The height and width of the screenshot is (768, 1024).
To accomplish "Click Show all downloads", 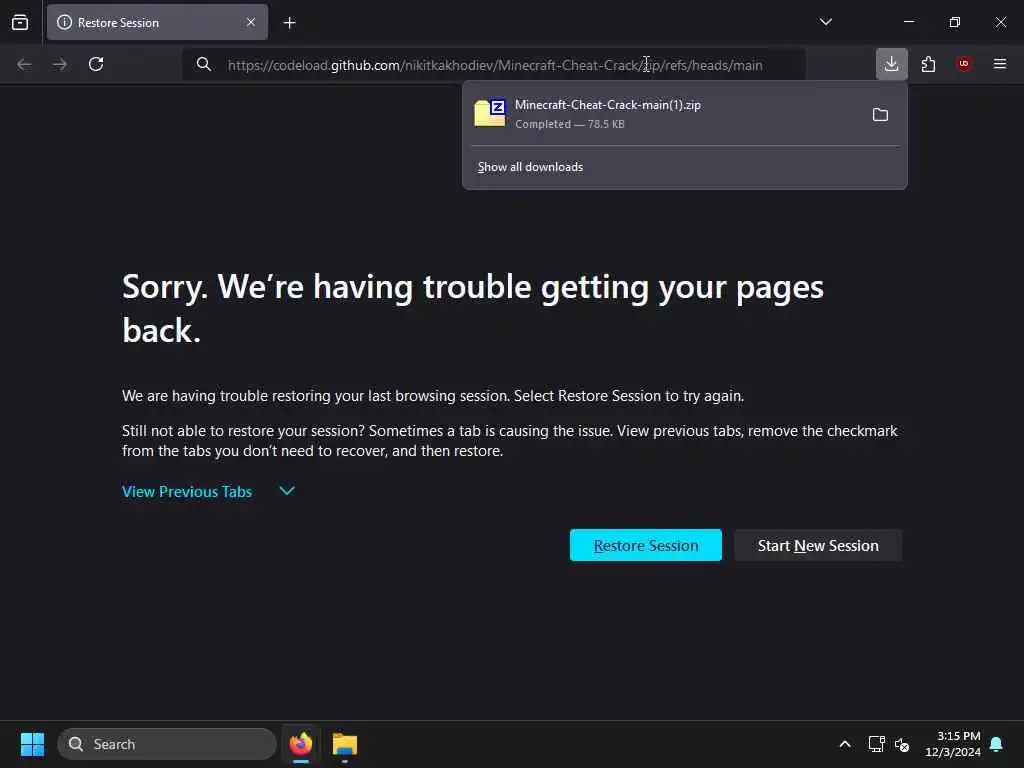I will (x=530, y=167).
